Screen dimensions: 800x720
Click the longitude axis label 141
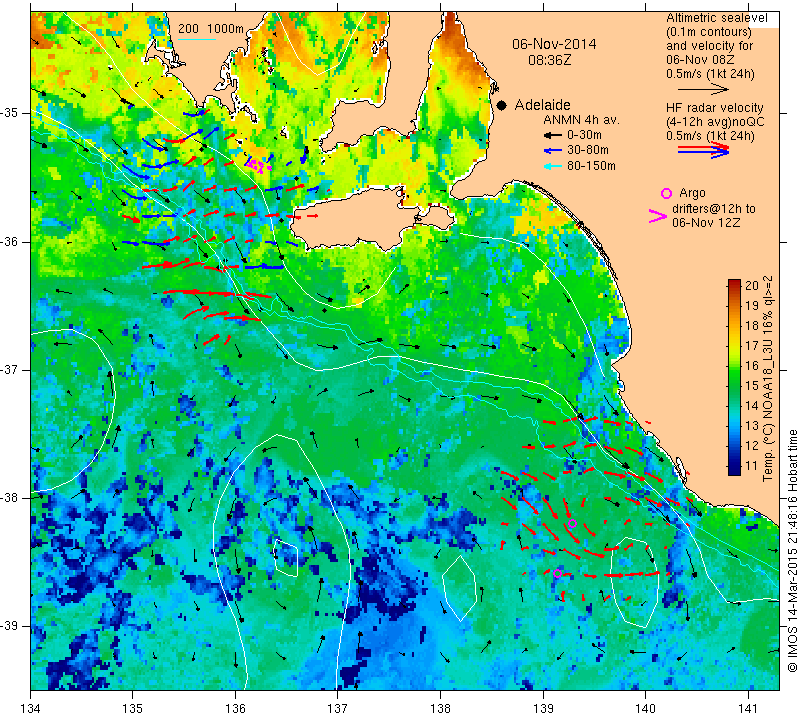[x=748, y=709]
